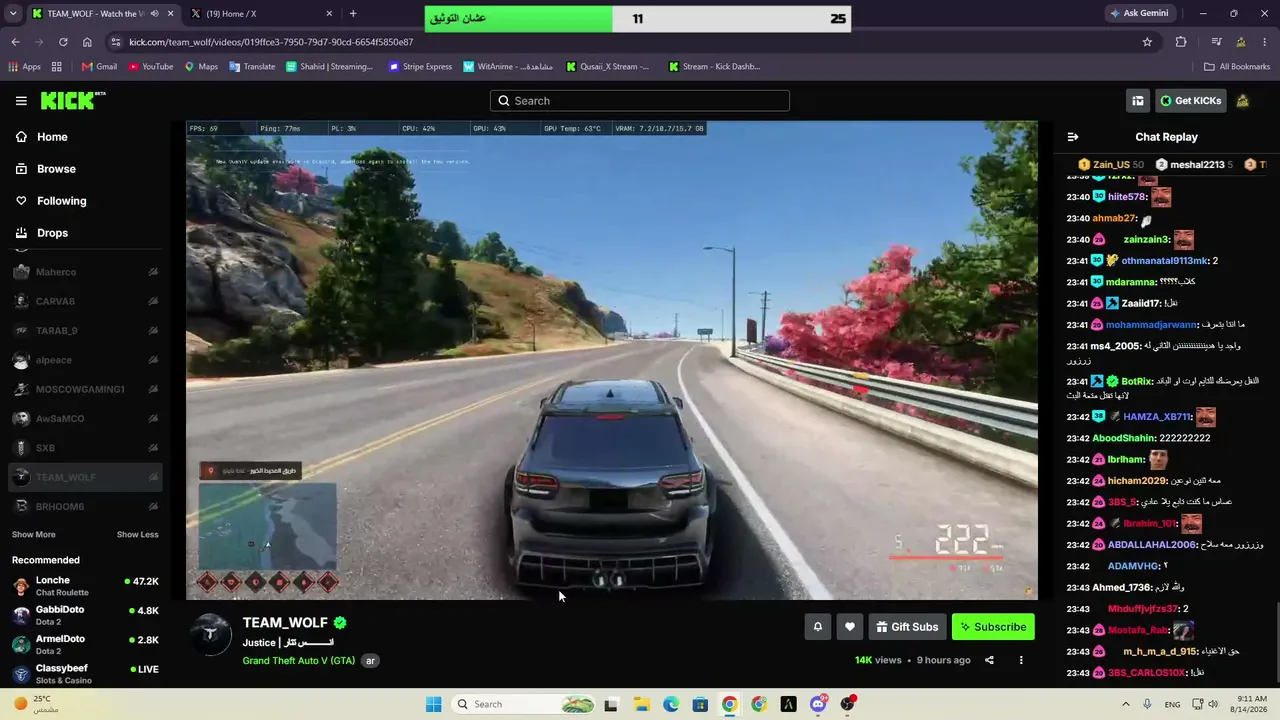This screenshot has height=720, width=1280.
Task: Open the Stream - Kick Dashboard bookmark
Action: pos(714,67)
